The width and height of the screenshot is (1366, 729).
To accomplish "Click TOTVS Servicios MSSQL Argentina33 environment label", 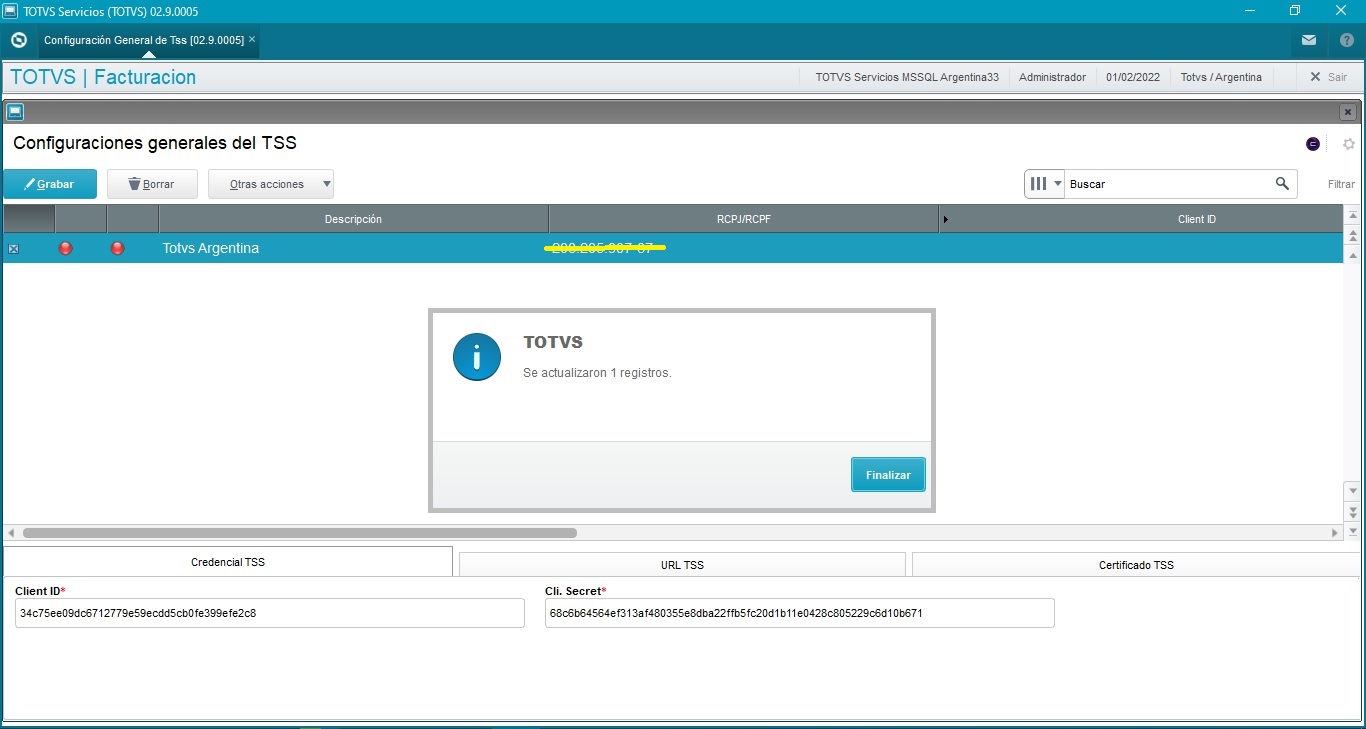I will click(907, 77).
